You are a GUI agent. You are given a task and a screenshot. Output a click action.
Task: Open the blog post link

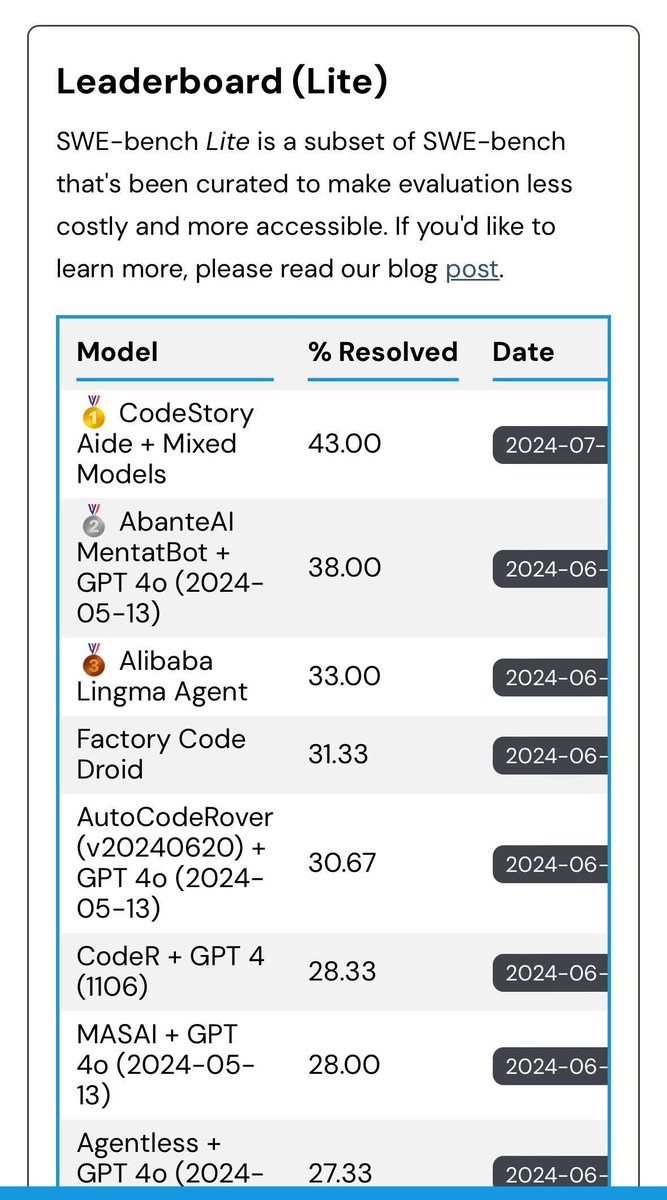(x=472, y=269)
